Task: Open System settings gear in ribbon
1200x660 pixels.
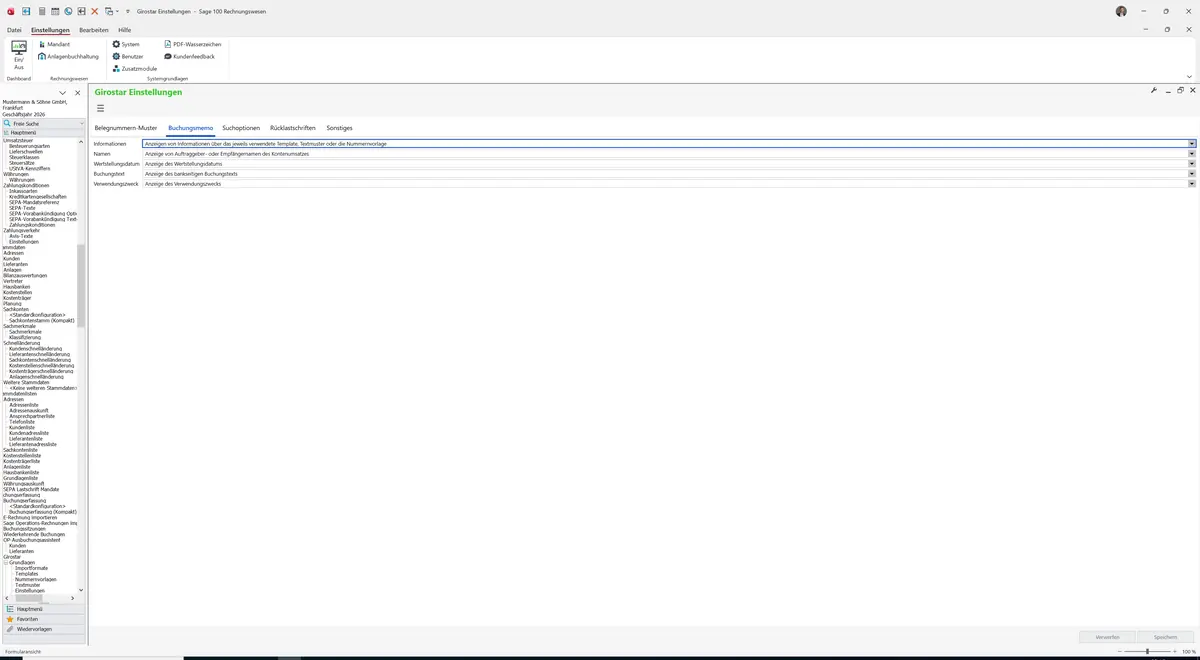Action: pos(126,44)
